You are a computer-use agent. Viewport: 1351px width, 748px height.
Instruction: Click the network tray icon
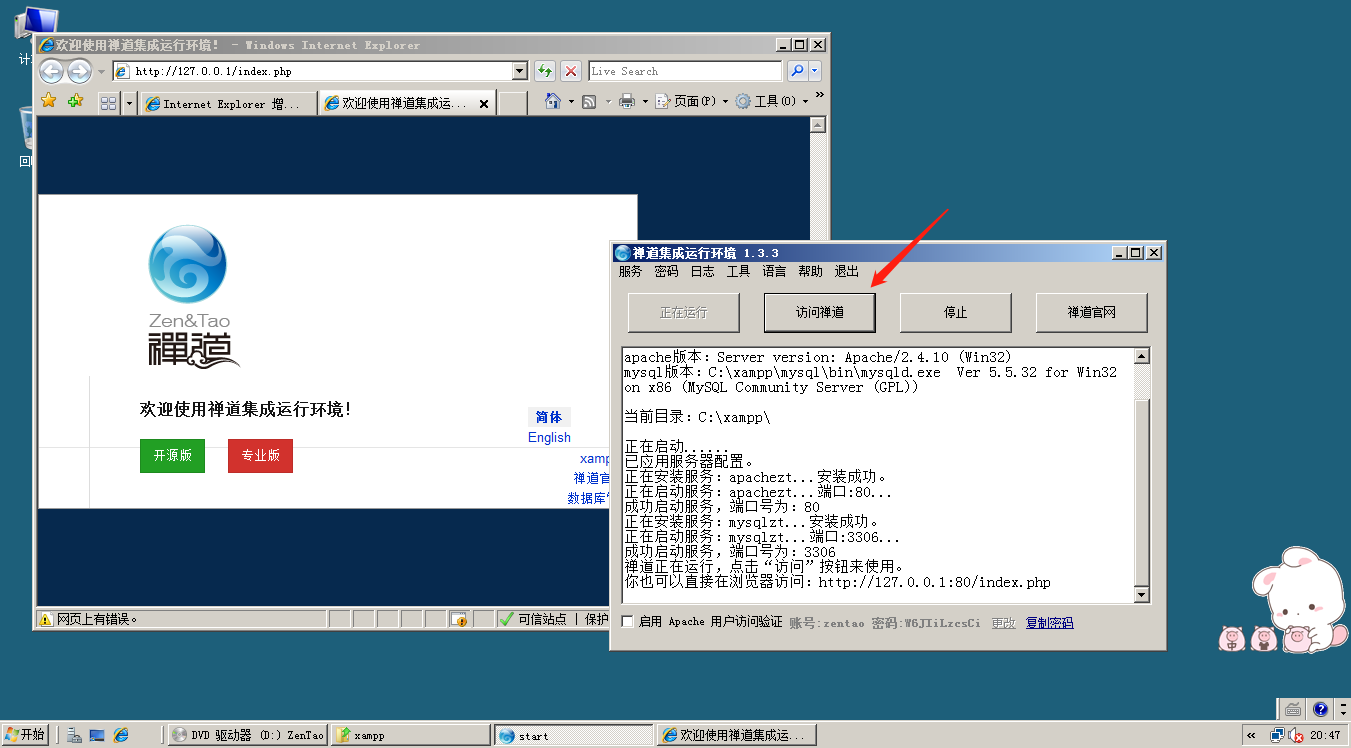pos(1277,735)
